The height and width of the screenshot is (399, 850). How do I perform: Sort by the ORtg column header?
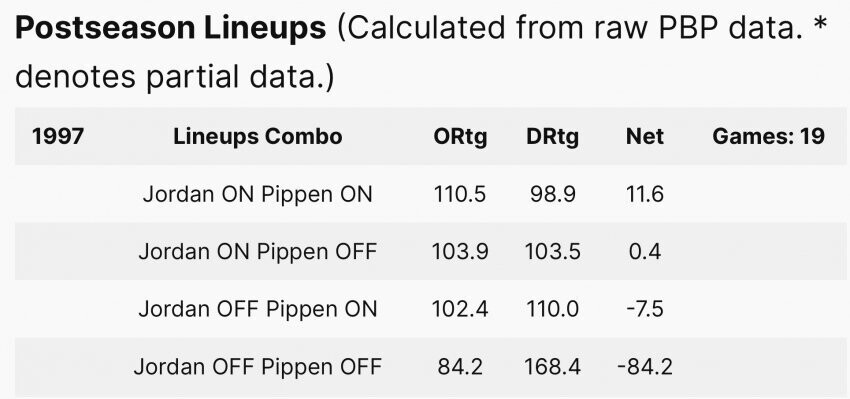[460, 137]
